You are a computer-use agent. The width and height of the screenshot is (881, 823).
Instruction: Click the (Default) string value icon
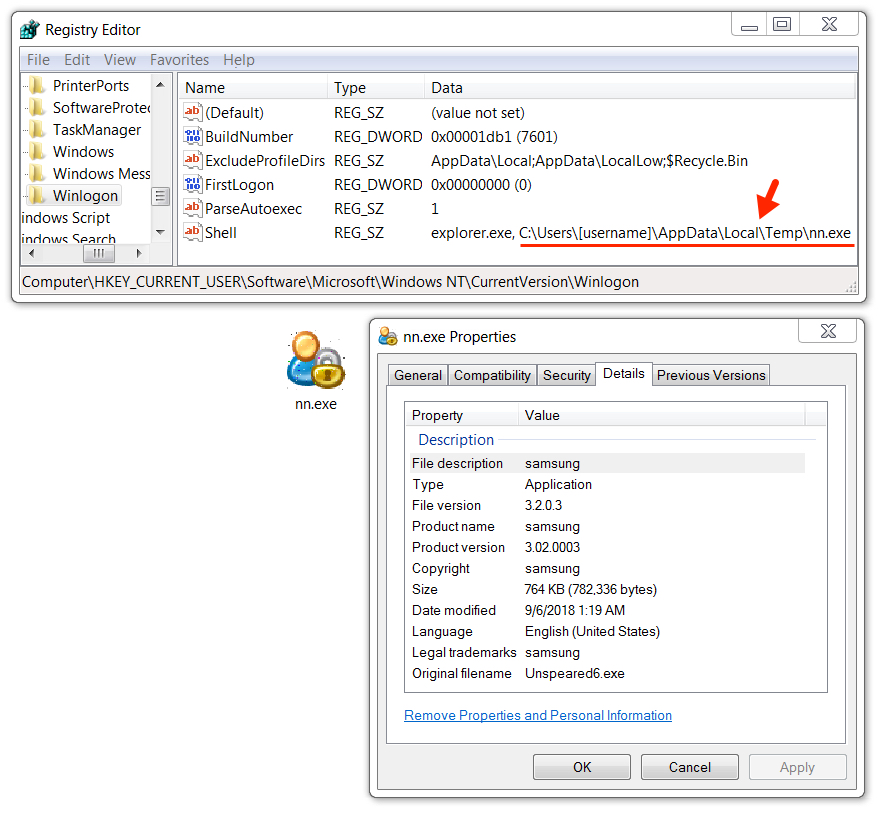[x=192, y=112]
